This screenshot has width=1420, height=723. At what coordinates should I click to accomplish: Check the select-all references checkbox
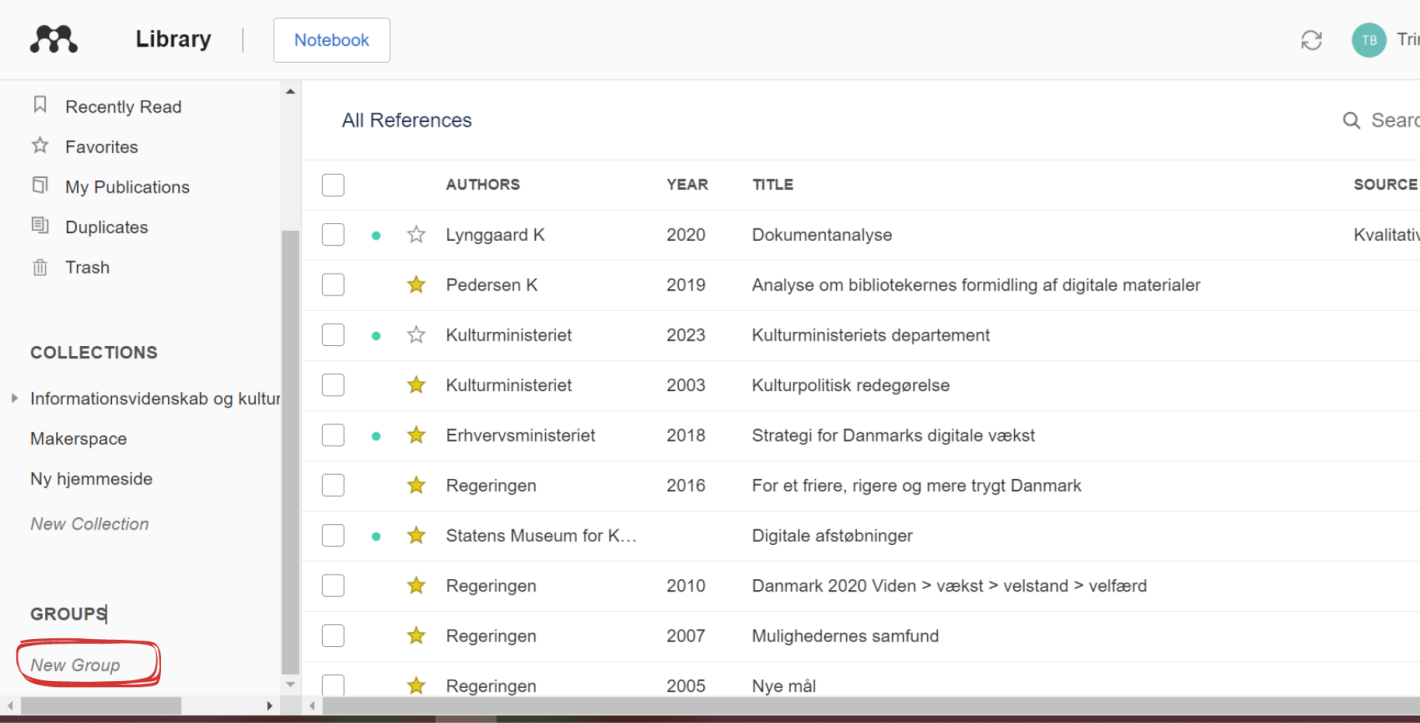pos(333,185)
